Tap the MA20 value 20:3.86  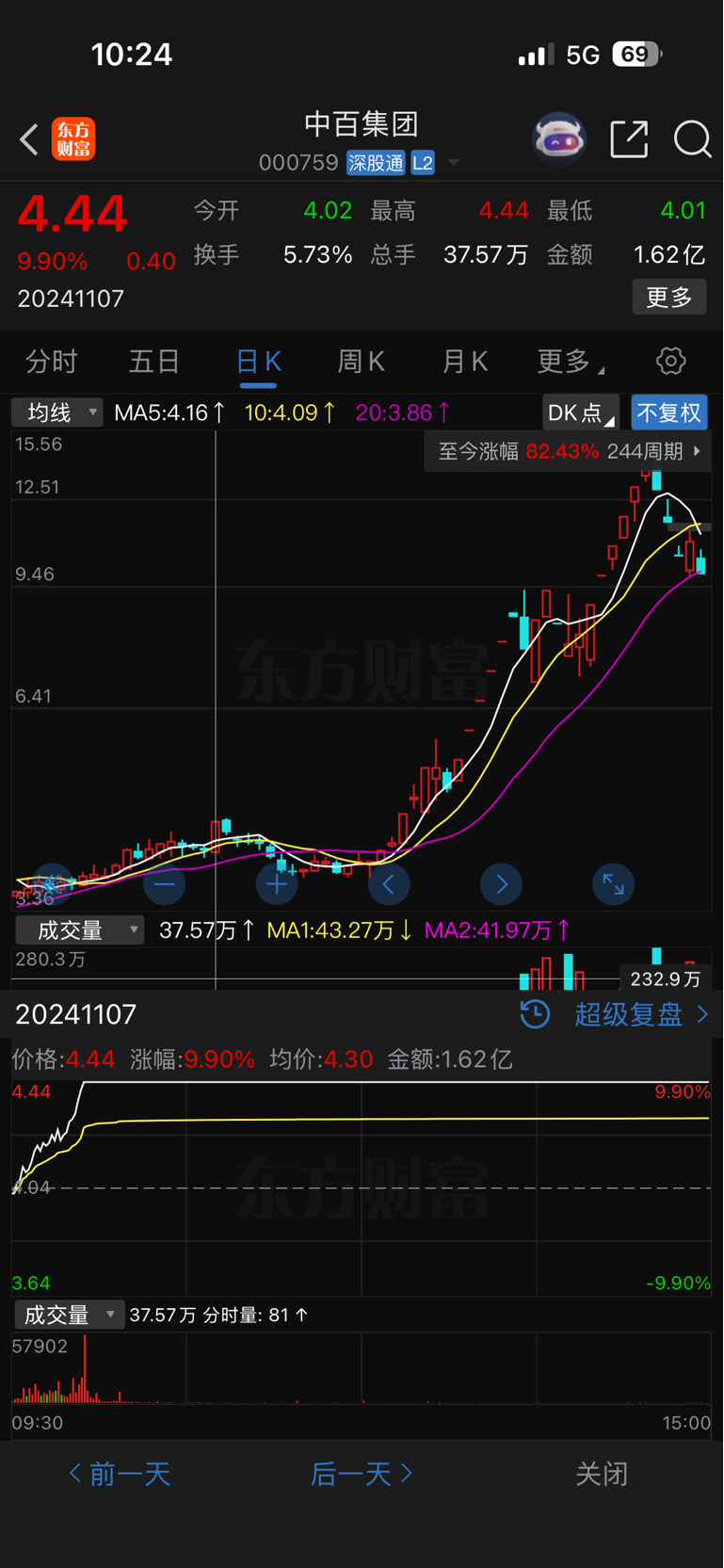[404, 412]
